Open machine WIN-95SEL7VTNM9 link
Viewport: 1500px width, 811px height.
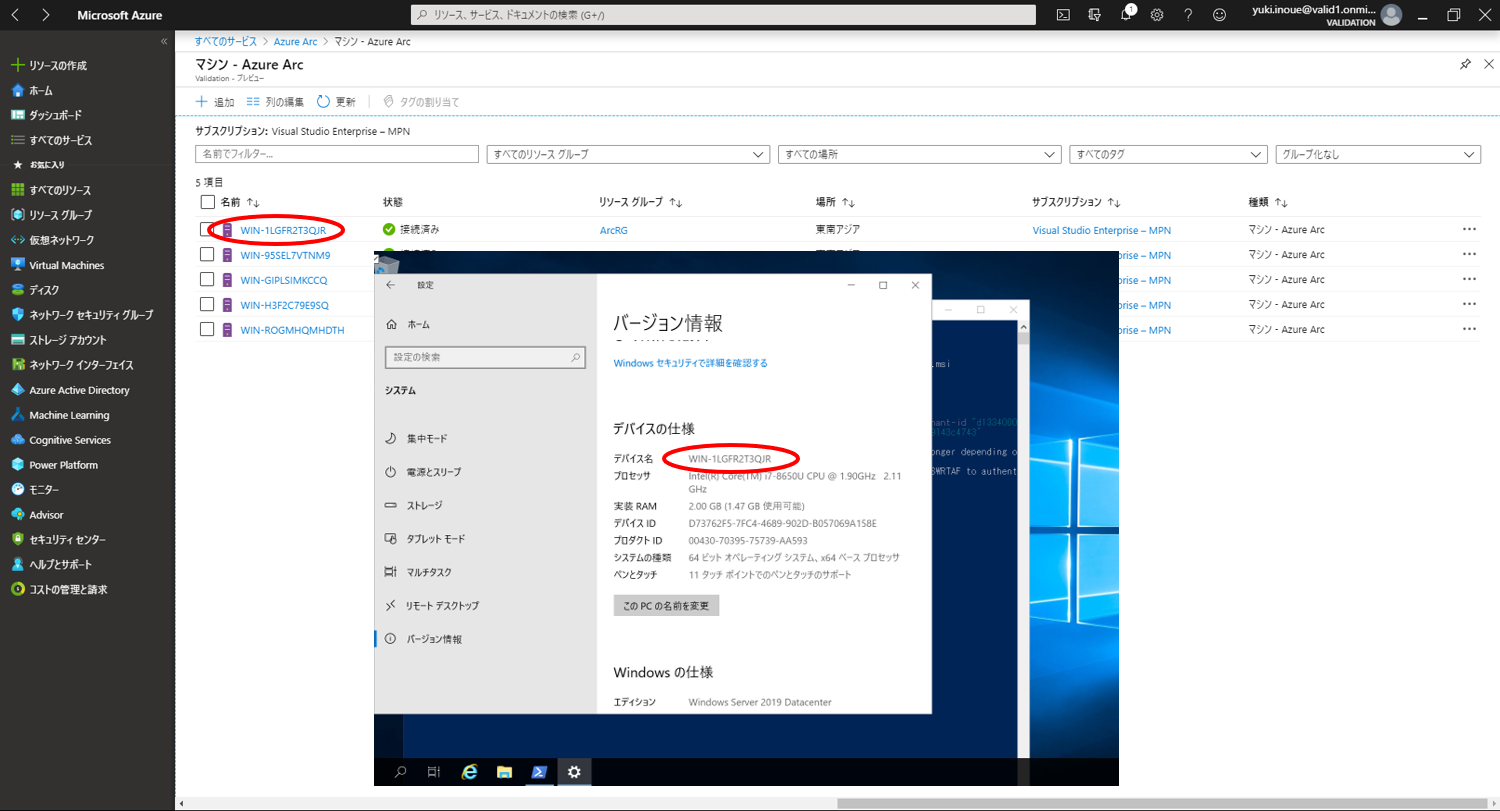[285, 255]
